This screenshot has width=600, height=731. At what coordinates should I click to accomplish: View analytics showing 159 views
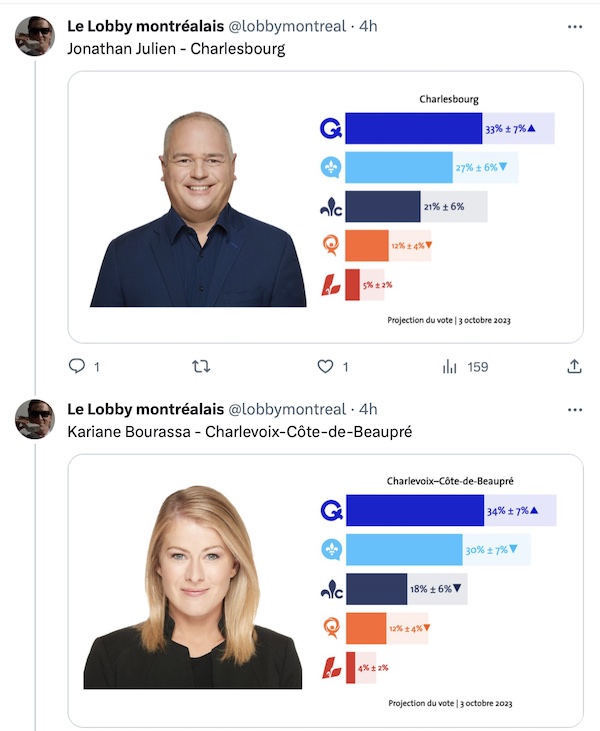[x=465, y=367]
